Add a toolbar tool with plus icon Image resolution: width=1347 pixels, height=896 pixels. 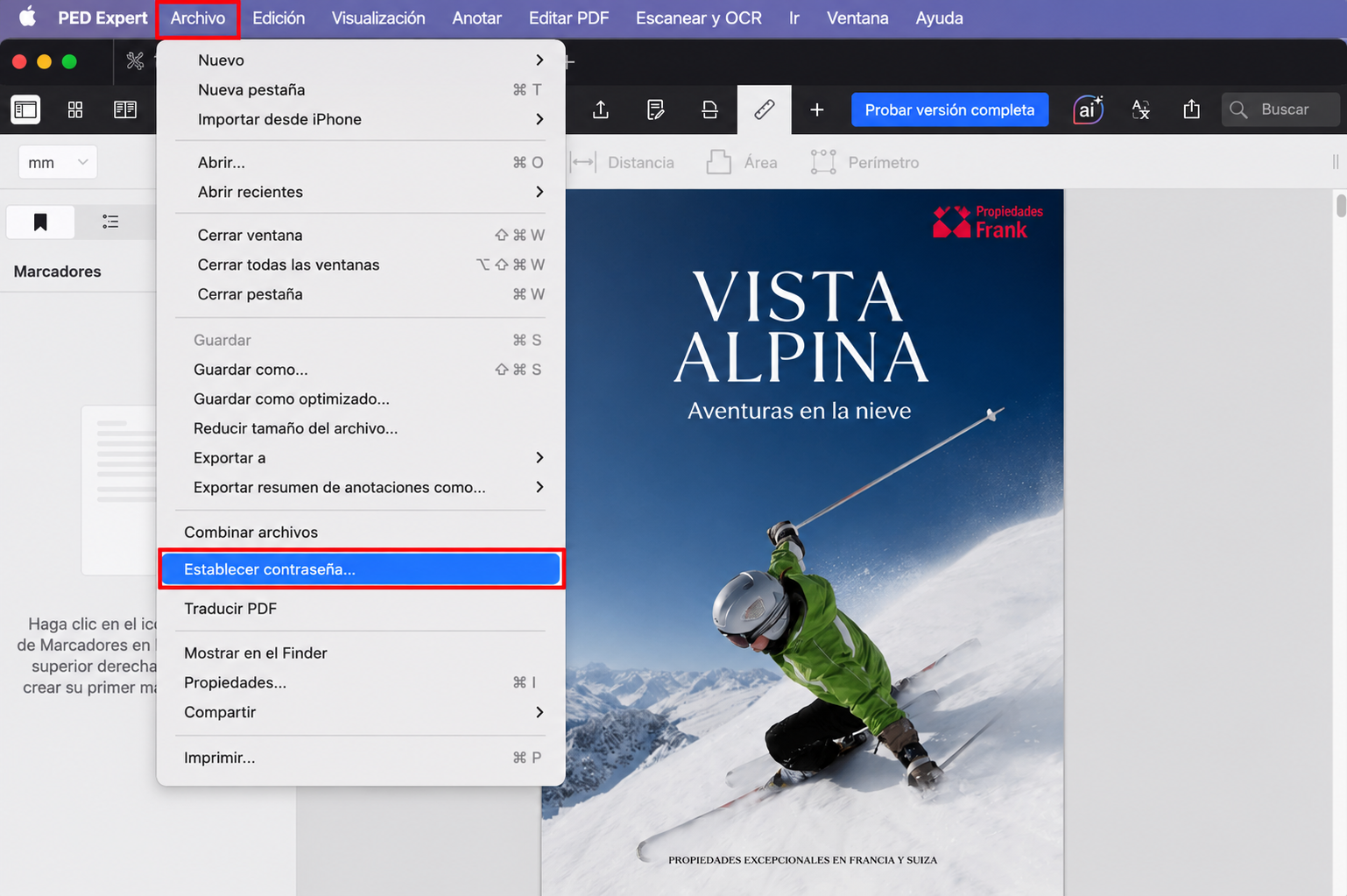point(817,109)
